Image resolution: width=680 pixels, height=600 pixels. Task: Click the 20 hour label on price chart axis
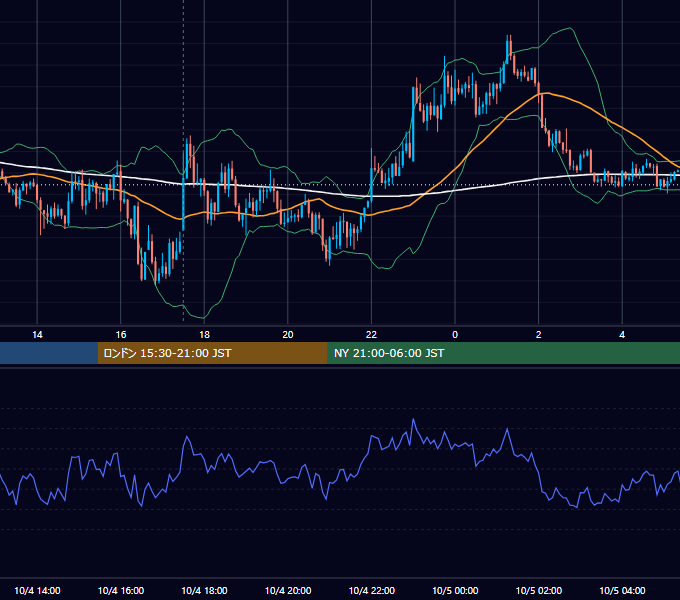[288, 335]
